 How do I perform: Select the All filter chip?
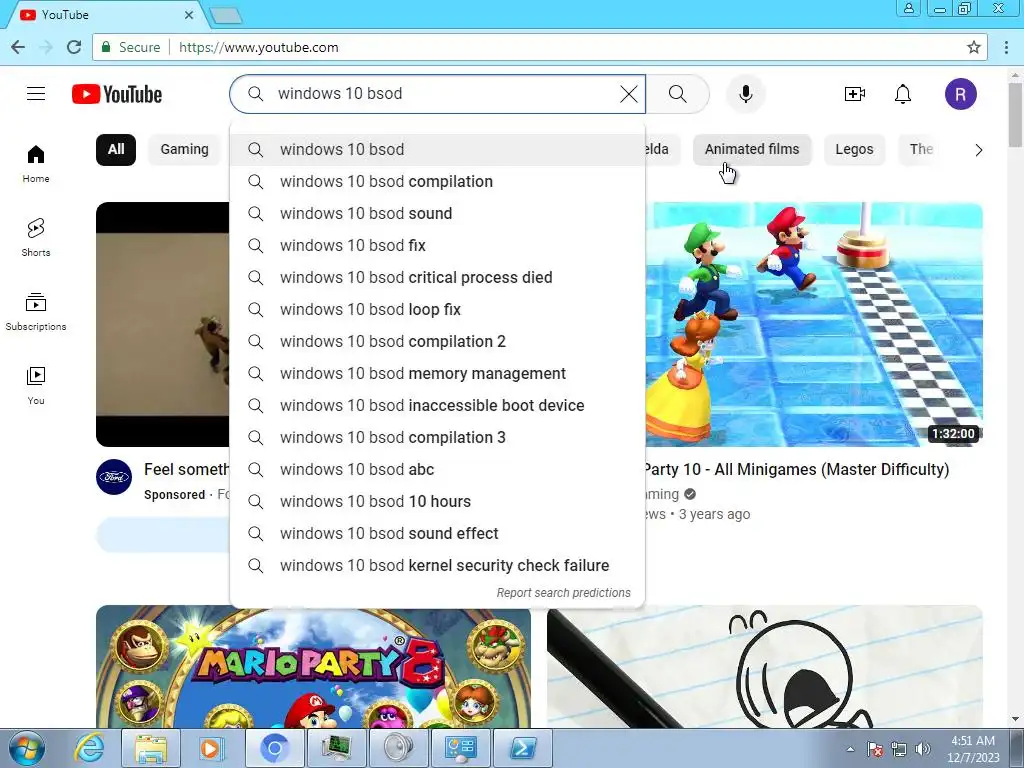click(x=116, y=150)
